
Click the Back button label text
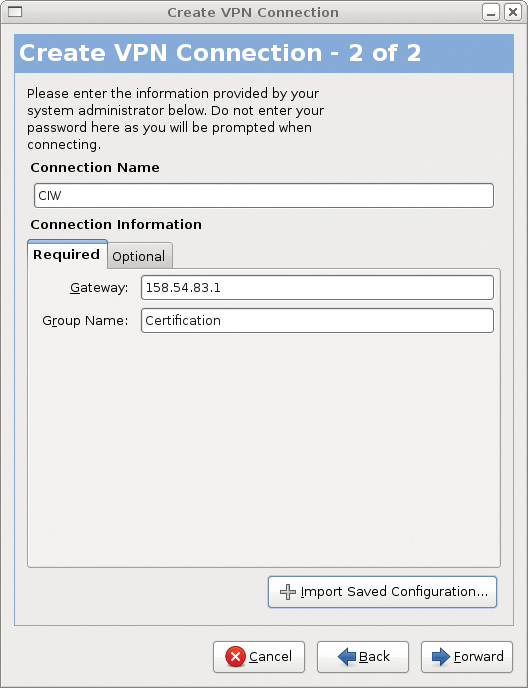click(374, 656)
